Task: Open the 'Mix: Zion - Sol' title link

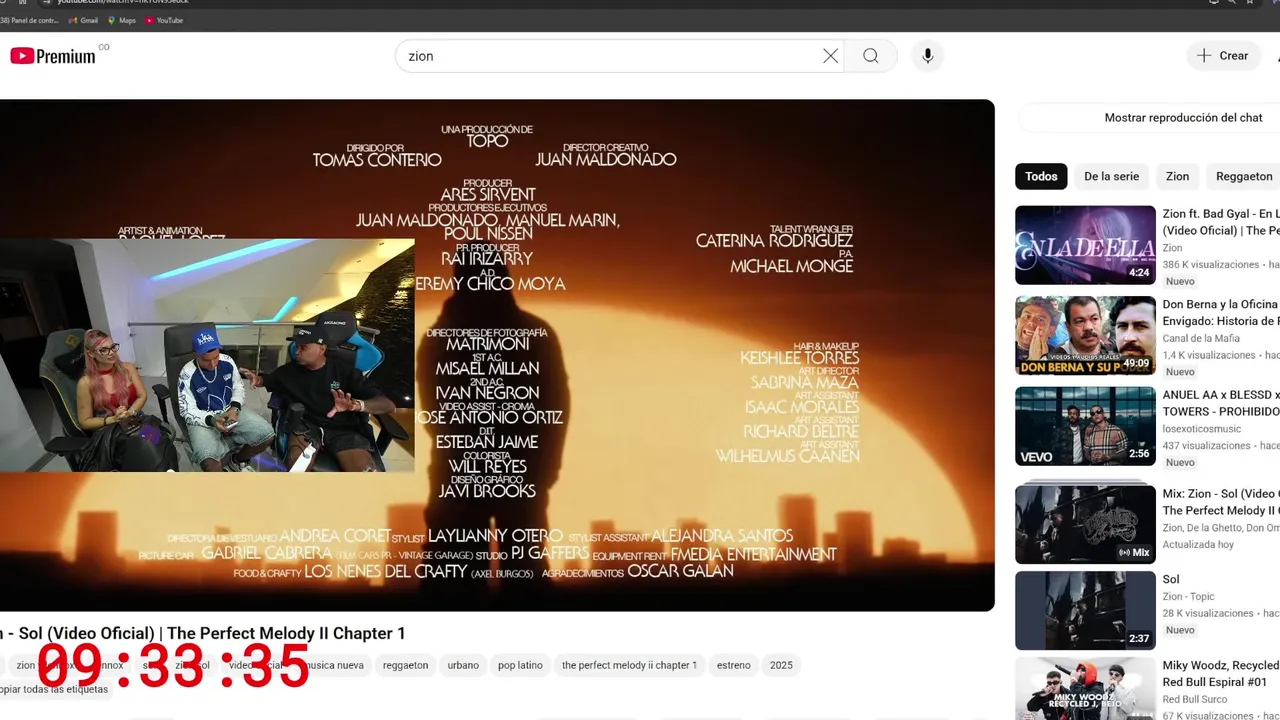Action: pos(1221,502)
